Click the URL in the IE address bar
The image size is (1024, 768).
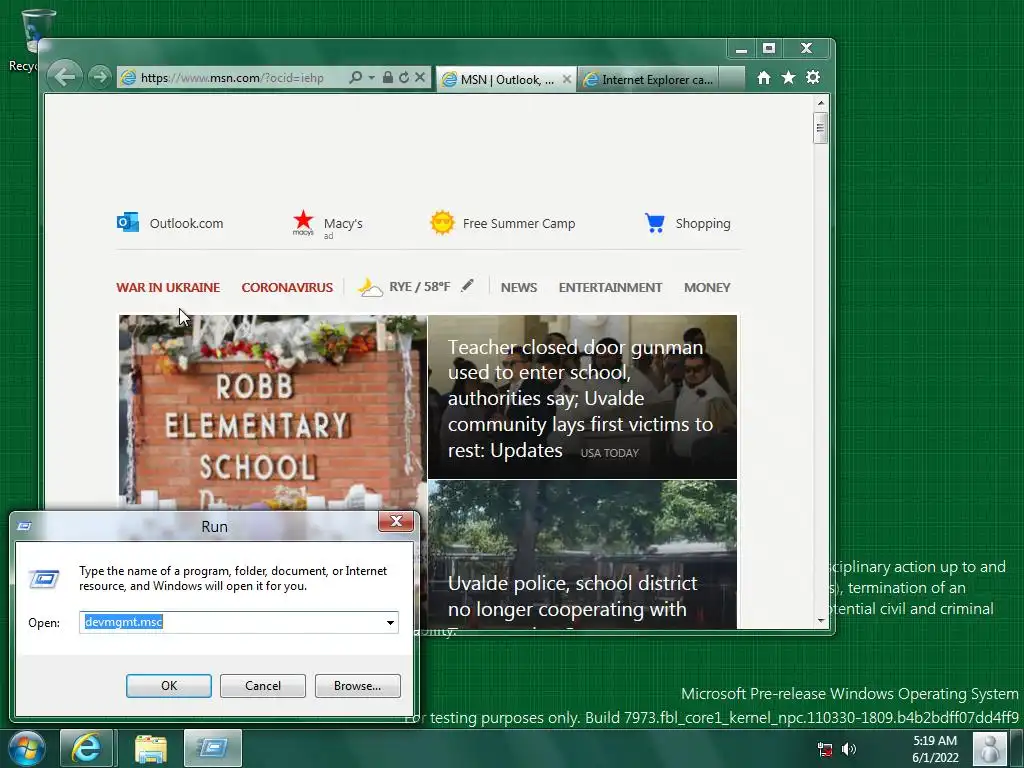click(x=232, y=78)
